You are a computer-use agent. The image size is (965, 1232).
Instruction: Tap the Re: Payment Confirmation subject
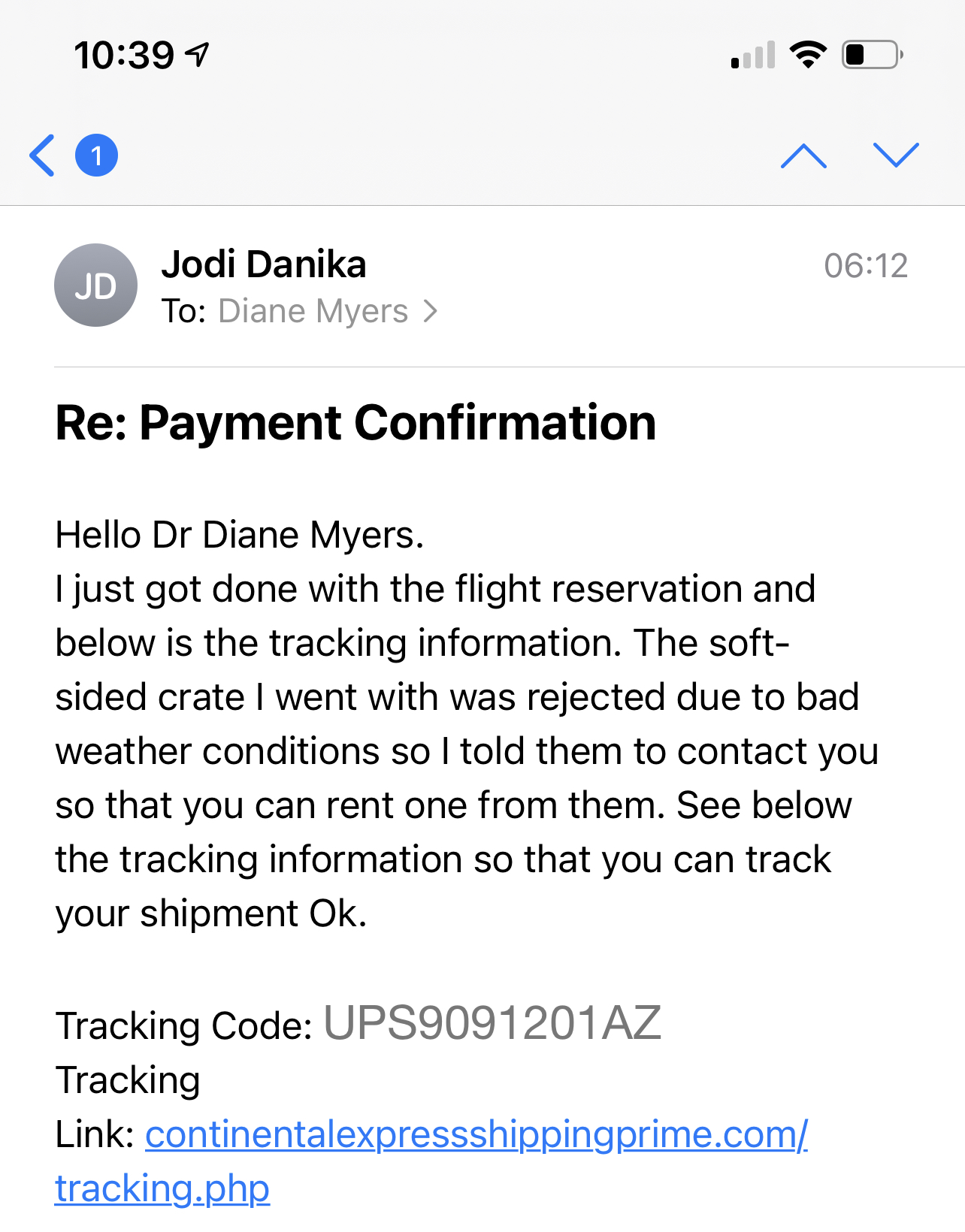[x=356, y=422]
